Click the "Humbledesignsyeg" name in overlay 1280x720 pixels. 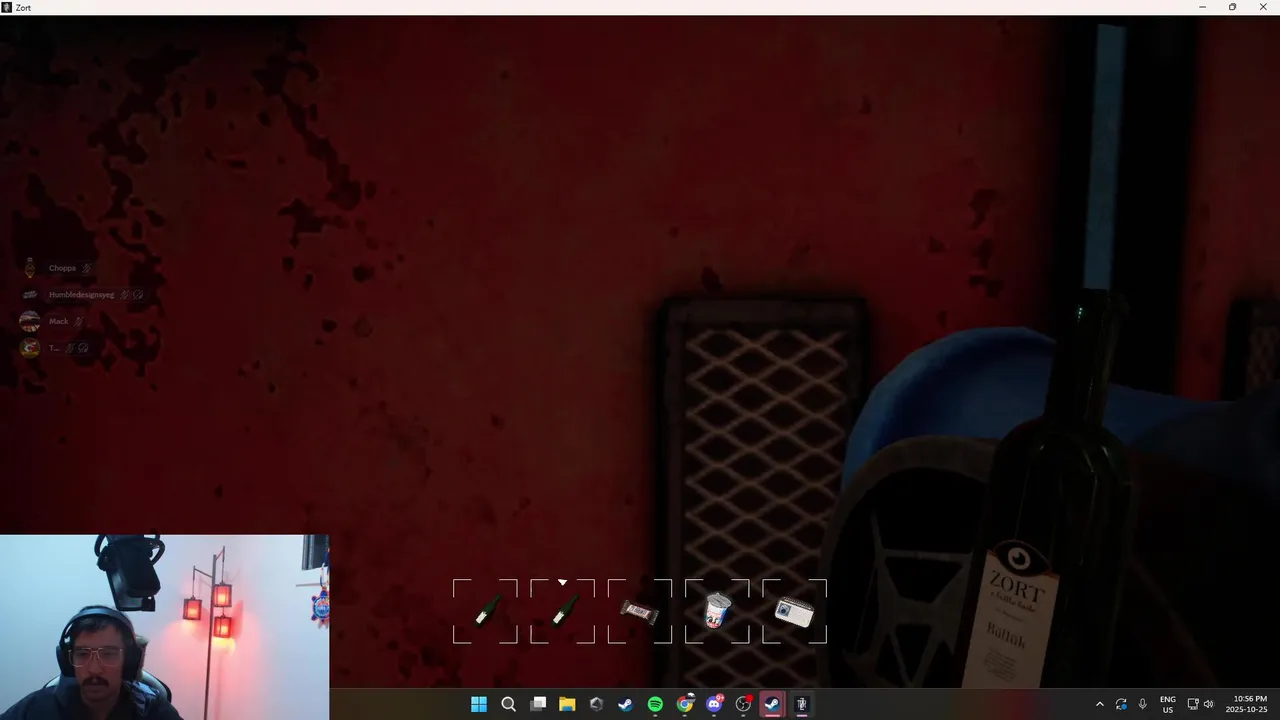(x=81, y=295)
